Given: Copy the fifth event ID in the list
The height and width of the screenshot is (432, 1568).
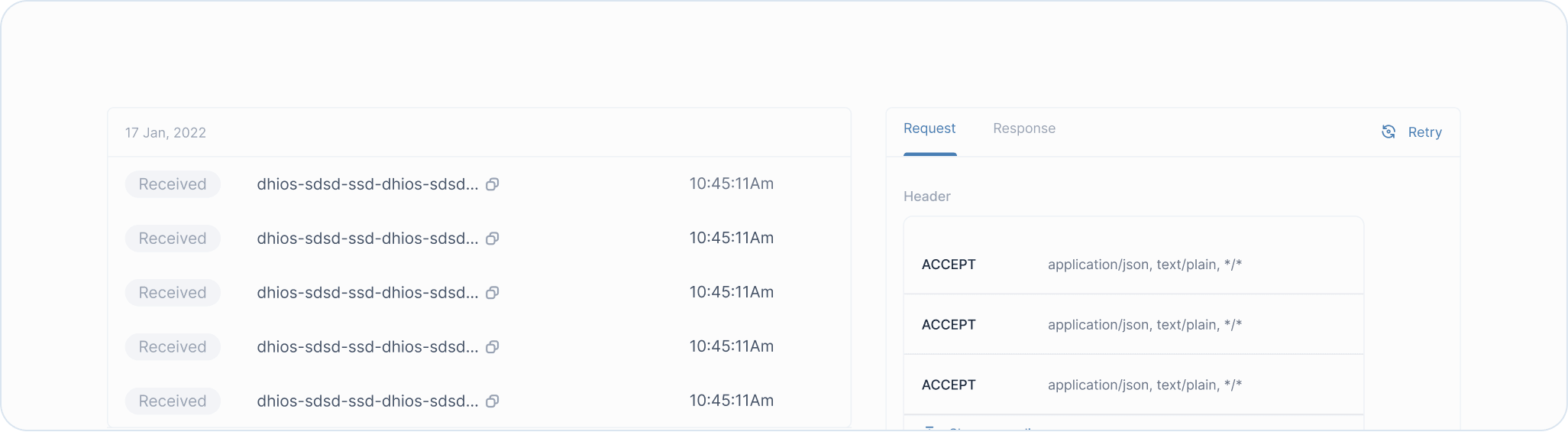Looking at the screenshot, I should pos(493,401).
